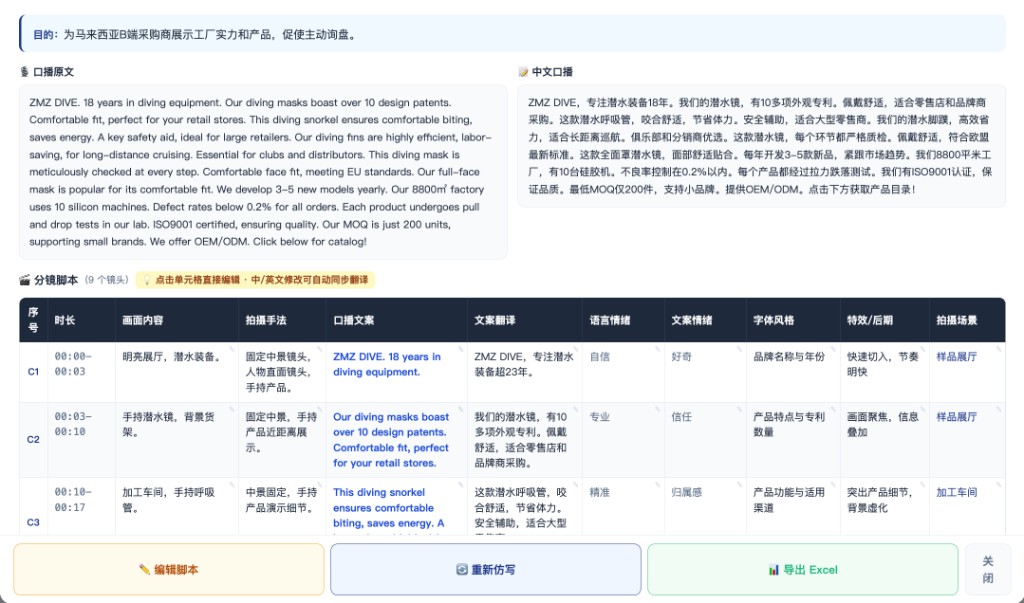
Task: Click the 归属感 emotion cell
Action: tap(705, 507)
